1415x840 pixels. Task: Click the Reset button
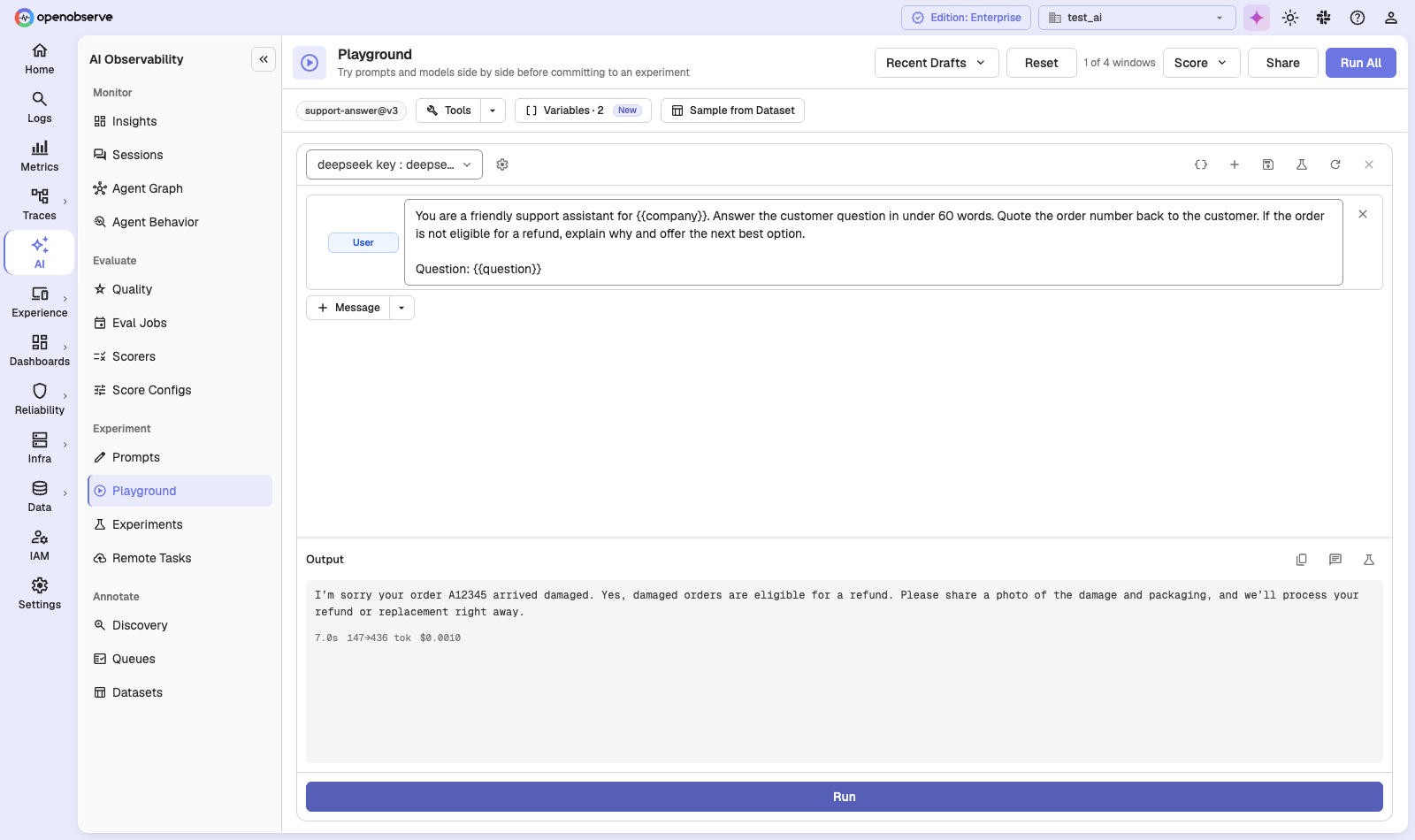coord(1041,63)
